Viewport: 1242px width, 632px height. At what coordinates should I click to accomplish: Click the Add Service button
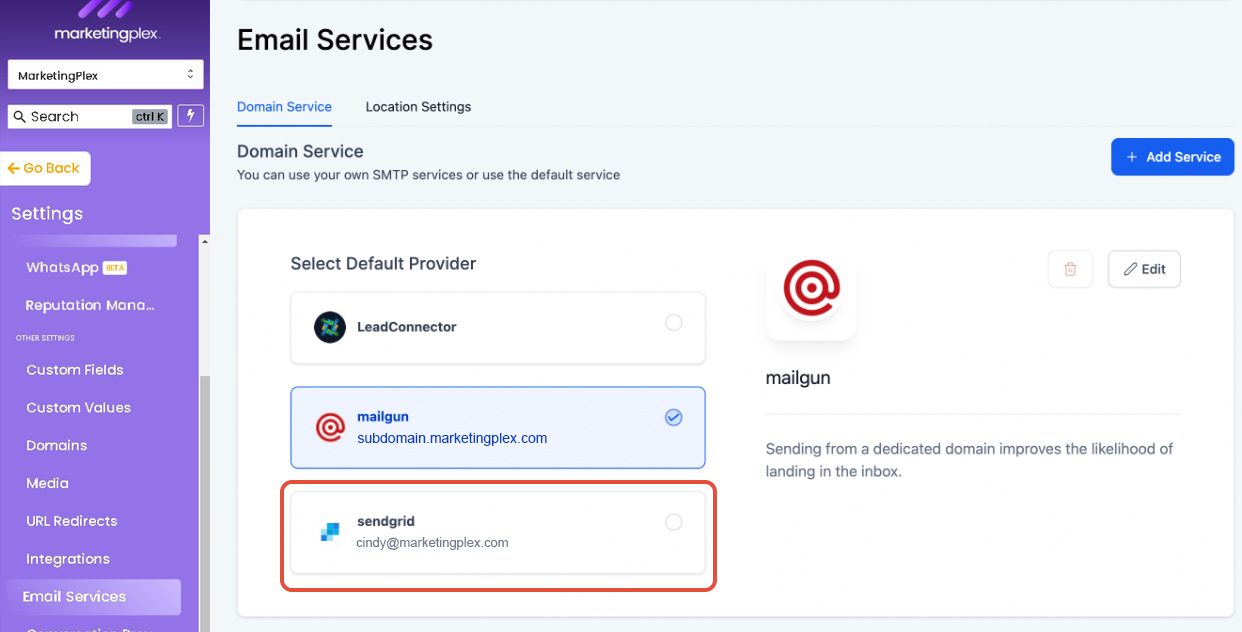1172,157
